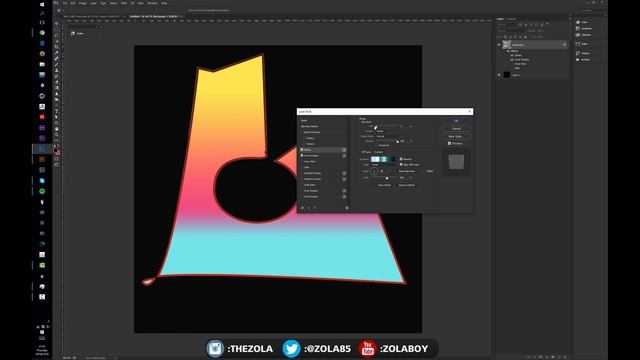Hide the Stroke effect in Layers panel
Viewport: 640px width, 360px height.
point(512,55)
